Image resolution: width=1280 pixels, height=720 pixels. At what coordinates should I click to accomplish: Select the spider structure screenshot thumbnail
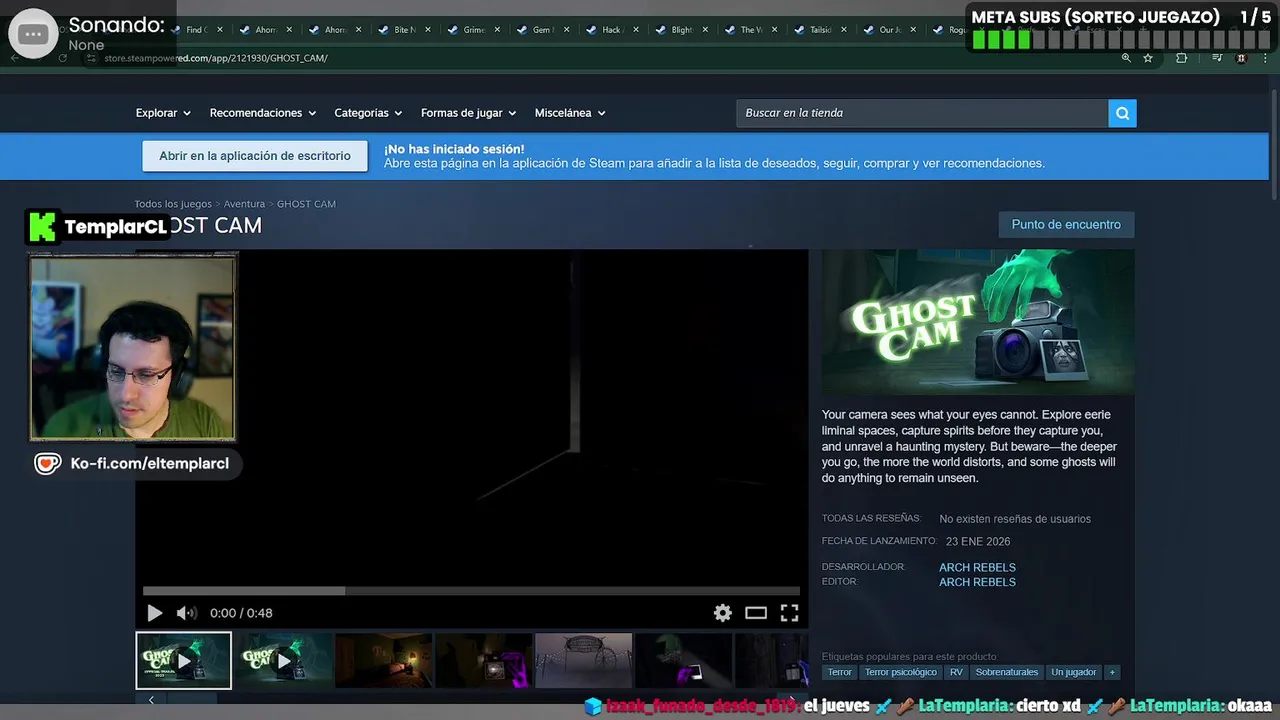click(583, 660)
